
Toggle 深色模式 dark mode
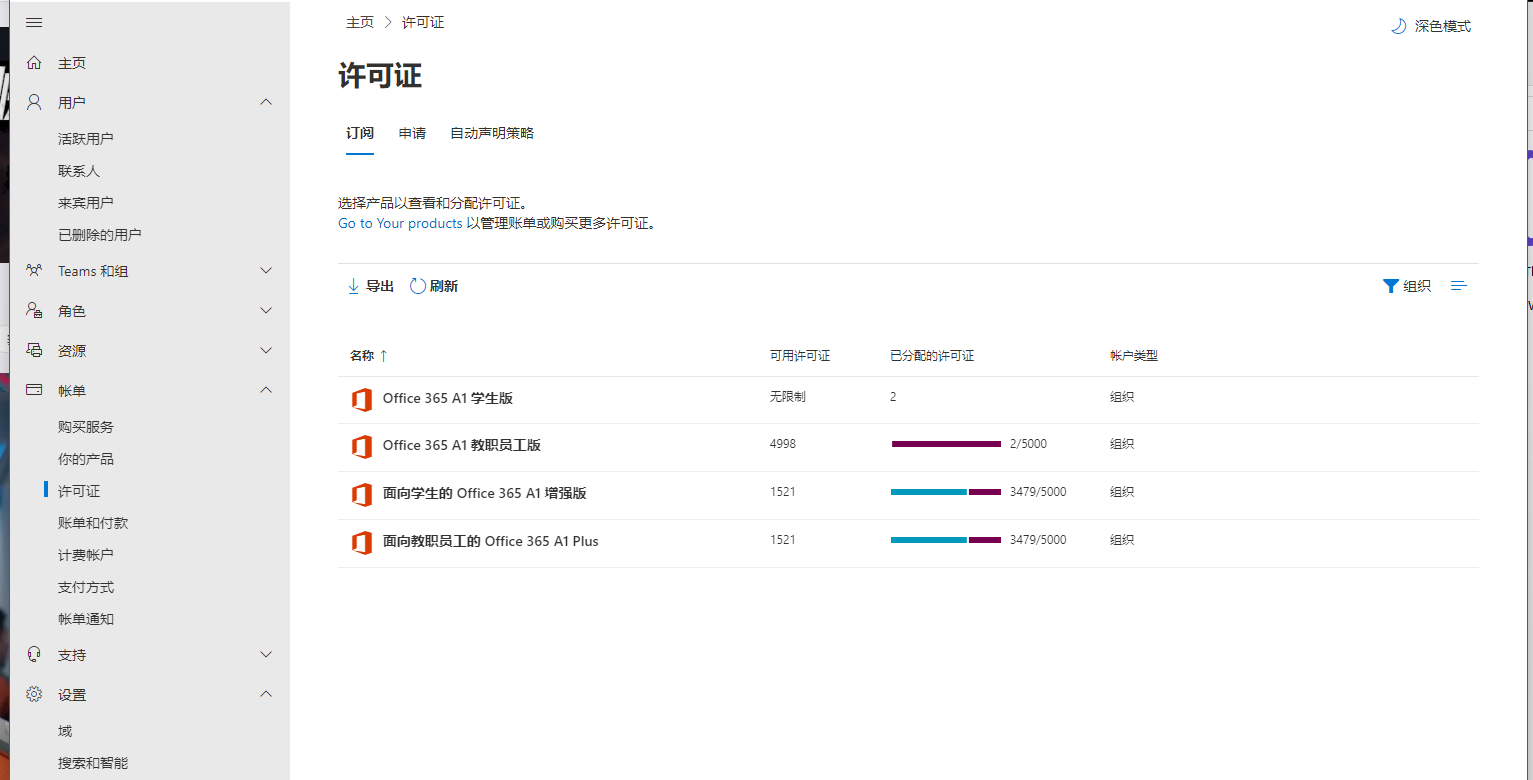pos(1431,26)
